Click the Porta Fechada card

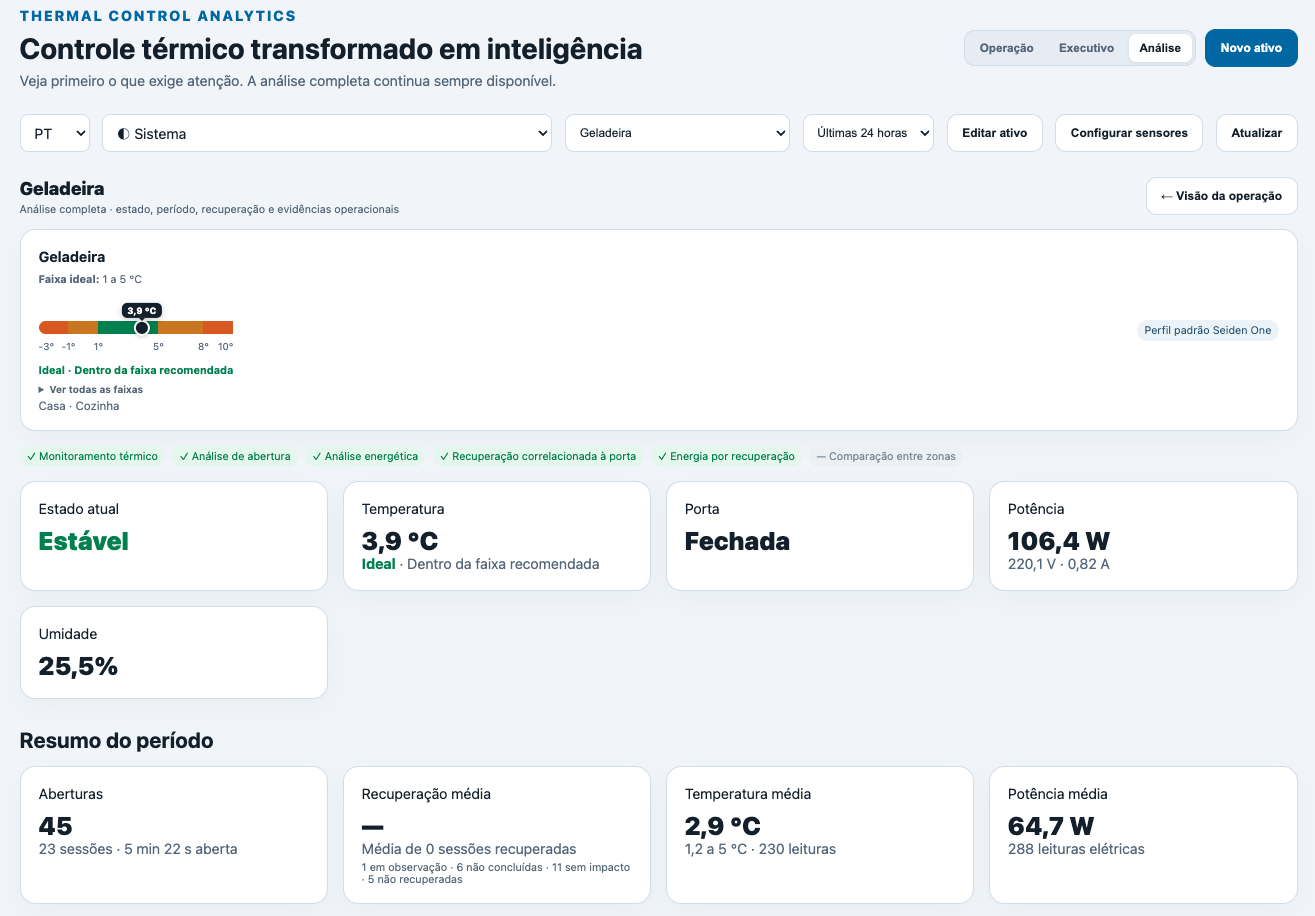tap(820, 536)
